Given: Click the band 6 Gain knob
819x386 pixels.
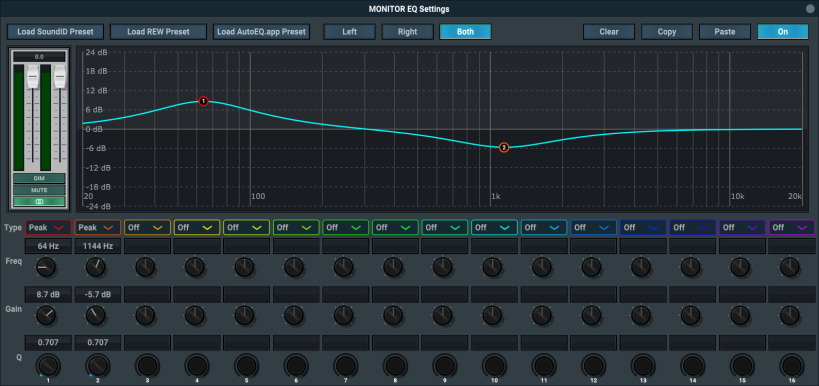Looking at the screenshot, I should point(294,315).
